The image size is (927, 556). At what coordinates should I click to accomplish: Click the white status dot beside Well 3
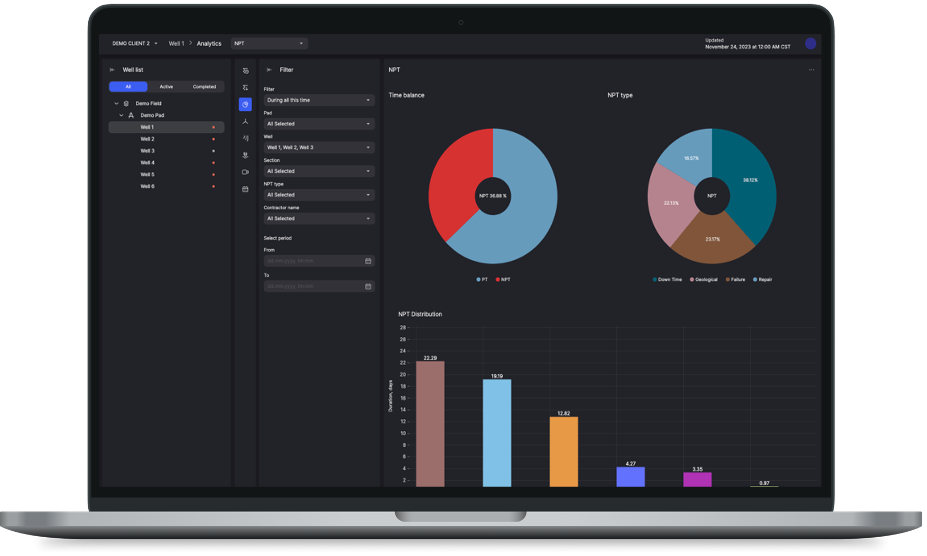[213, 151]
